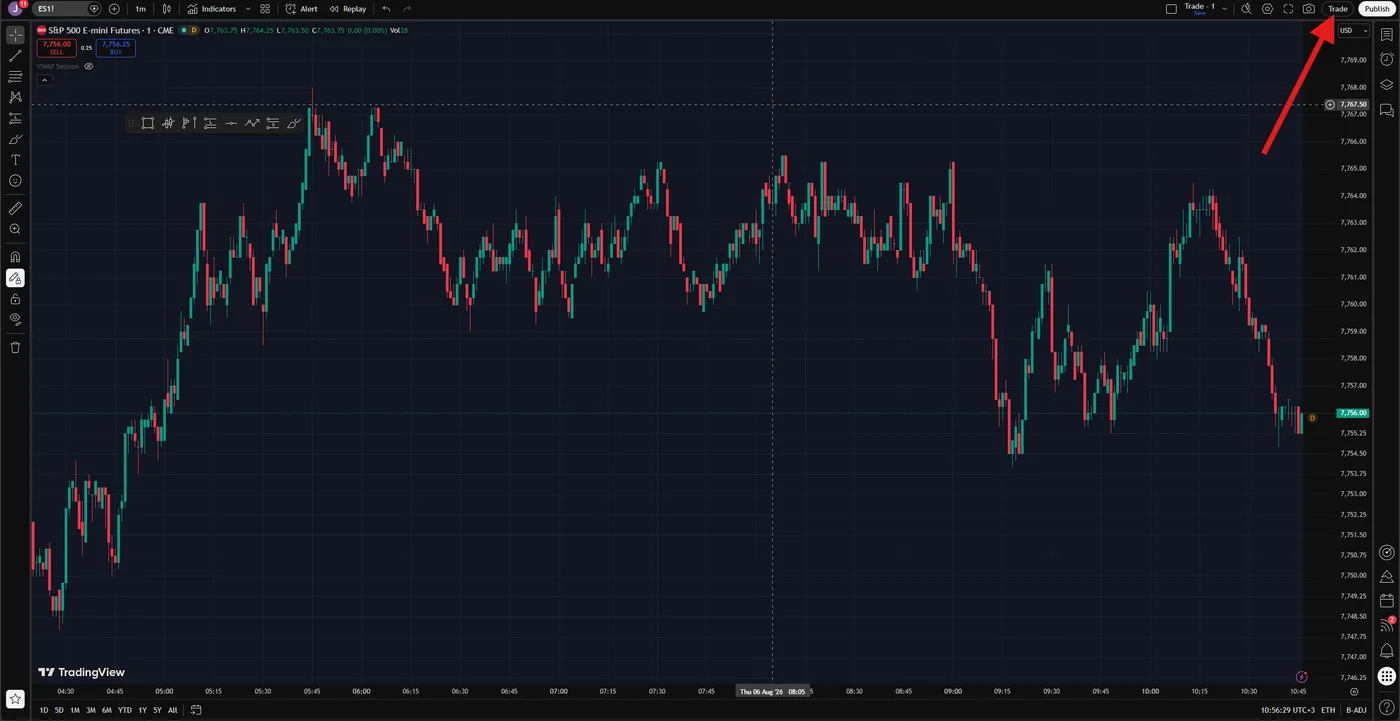Enter fullscreen mode
Image resolution: width=1400 pixels, height=721 pixels.
click(x=1288, y=8)
